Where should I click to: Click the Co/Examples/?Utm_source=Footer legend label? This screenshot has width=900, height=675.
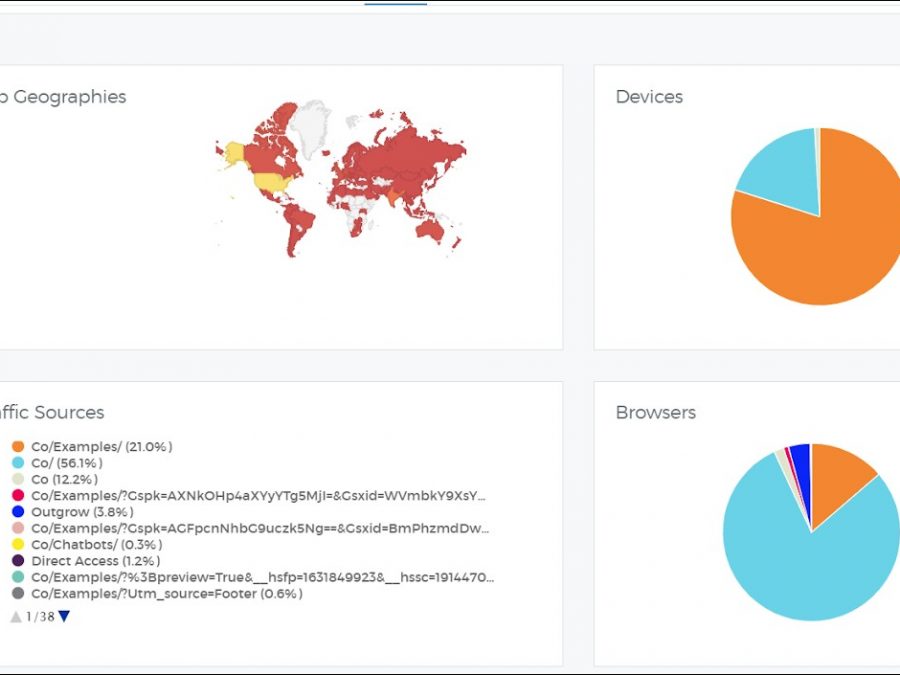(166, 594)
